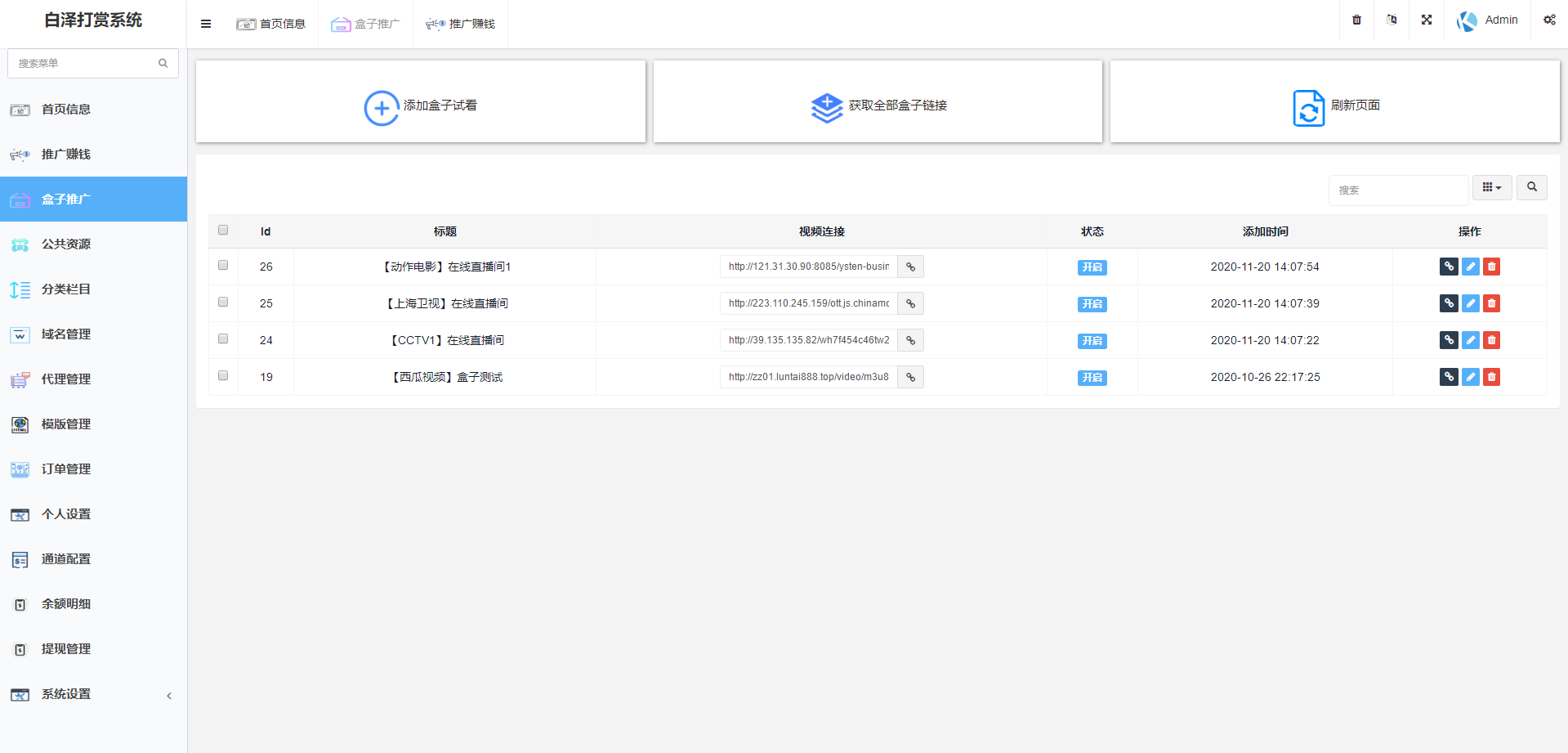Viewport: 1568px width, 753px height.
Task: Click the dark link icon for row 19
Action: (x=1449, y=377)
